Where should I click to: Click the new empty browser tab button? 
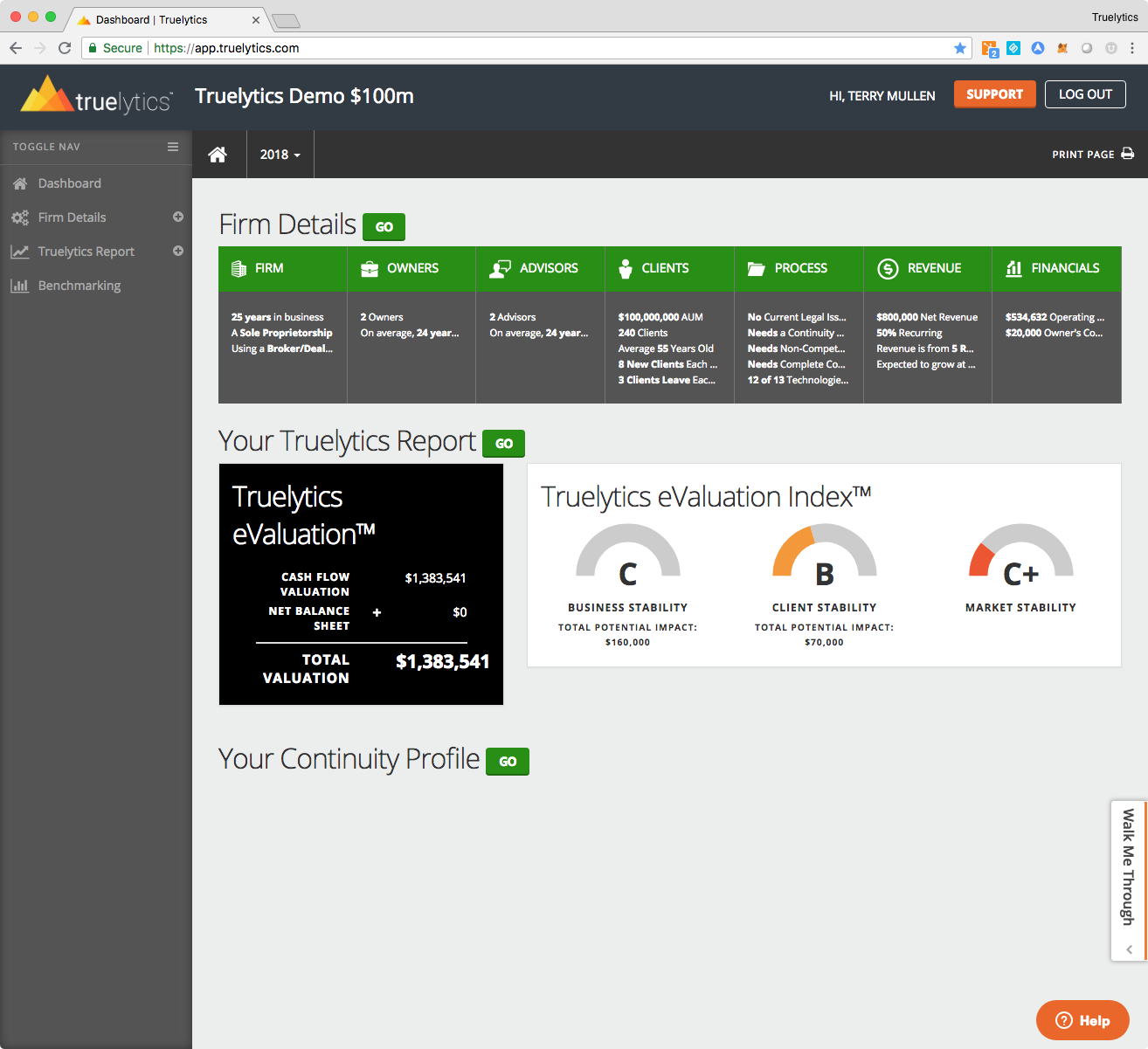pyautogui.click(x=287, y=20)
